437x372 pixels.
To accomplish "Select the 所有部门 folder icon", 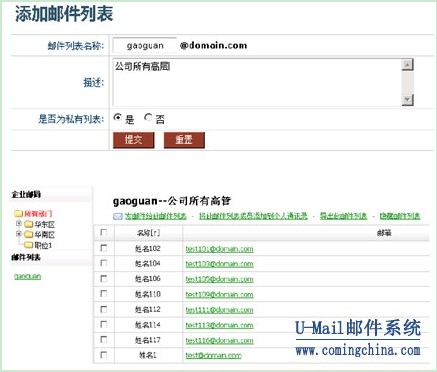I will pos(19,213).
